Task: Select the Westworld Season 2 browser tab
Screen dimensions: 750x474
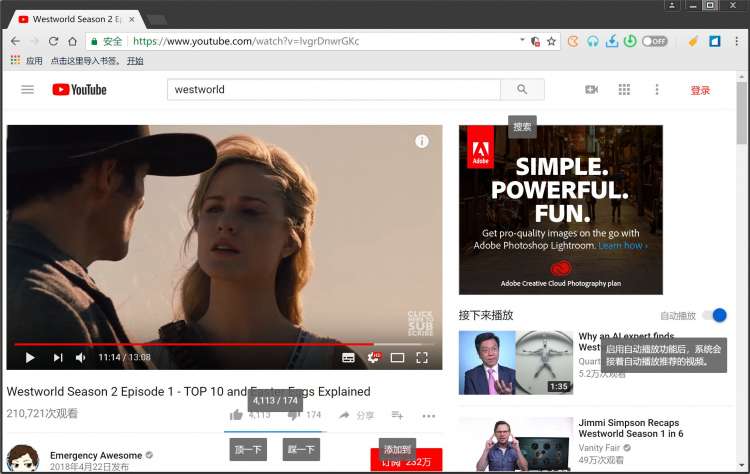Action: (77, 19)
